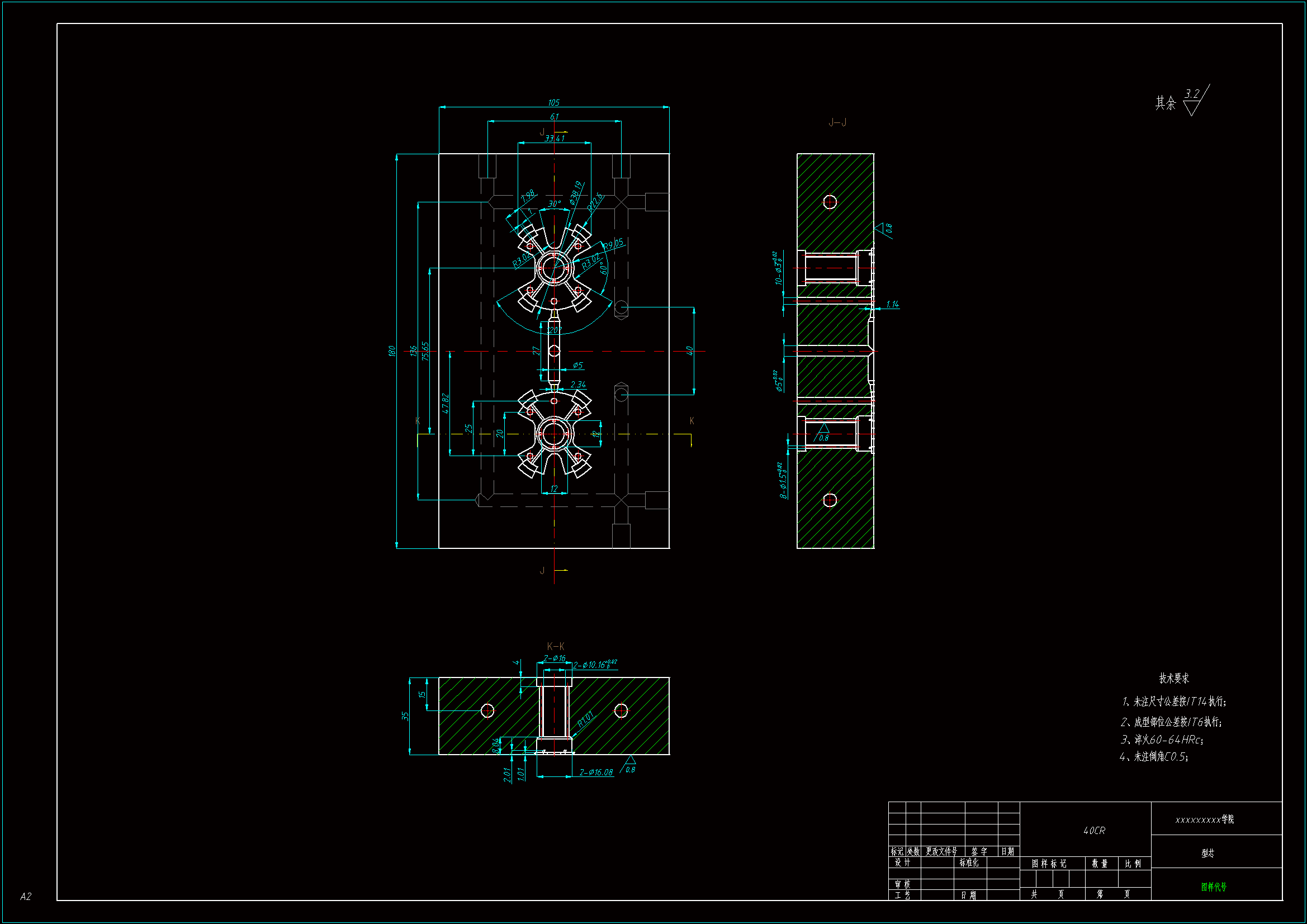Select the xxxxxxxxx学院 school name text
Image resolution: width=1307 pixels, height=924 pixels.
1205,819
